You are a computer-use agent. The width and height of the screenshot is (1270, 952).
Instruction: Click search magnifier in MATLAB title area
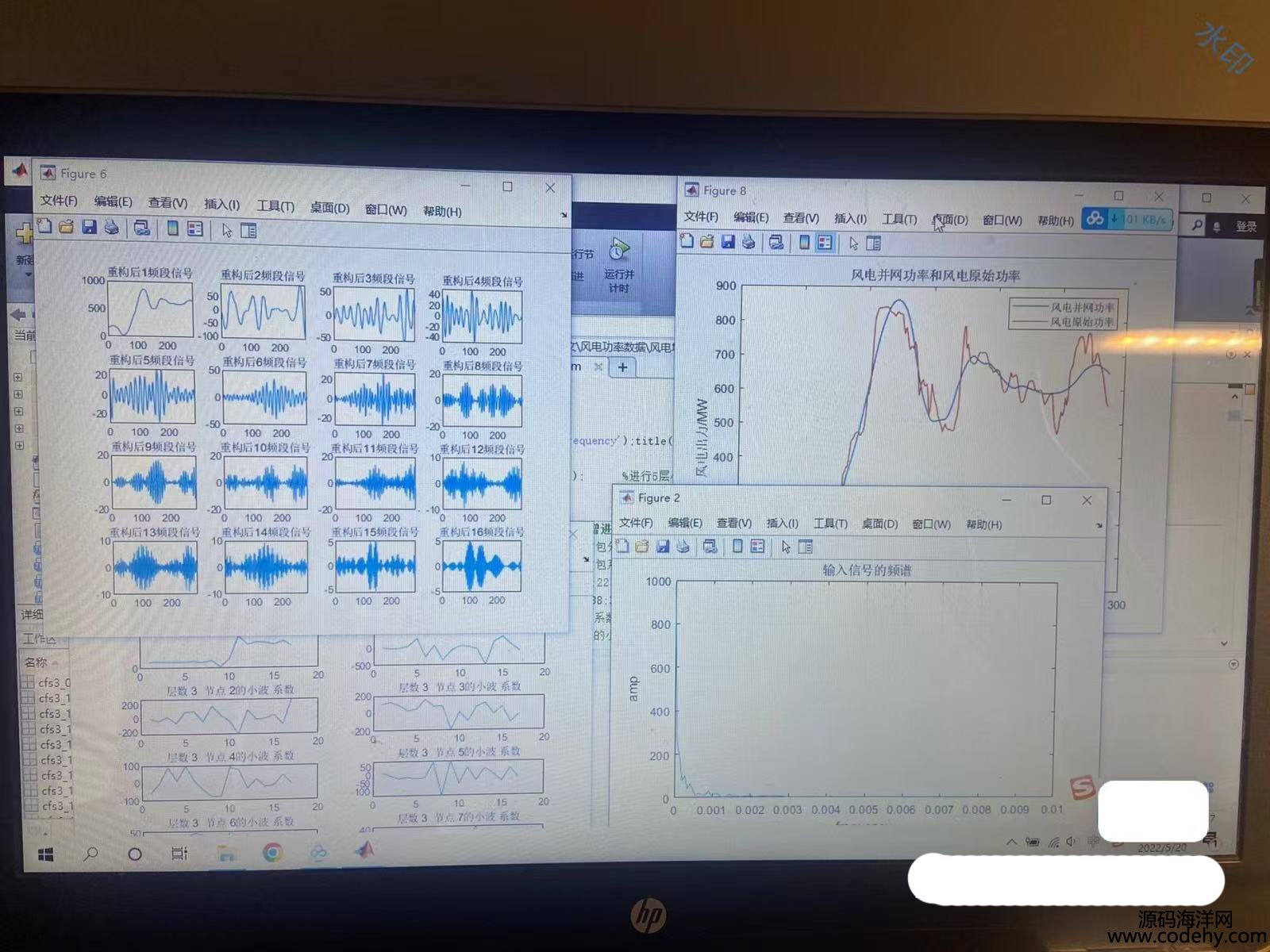pyautogui.click(x=1197, y=225)
